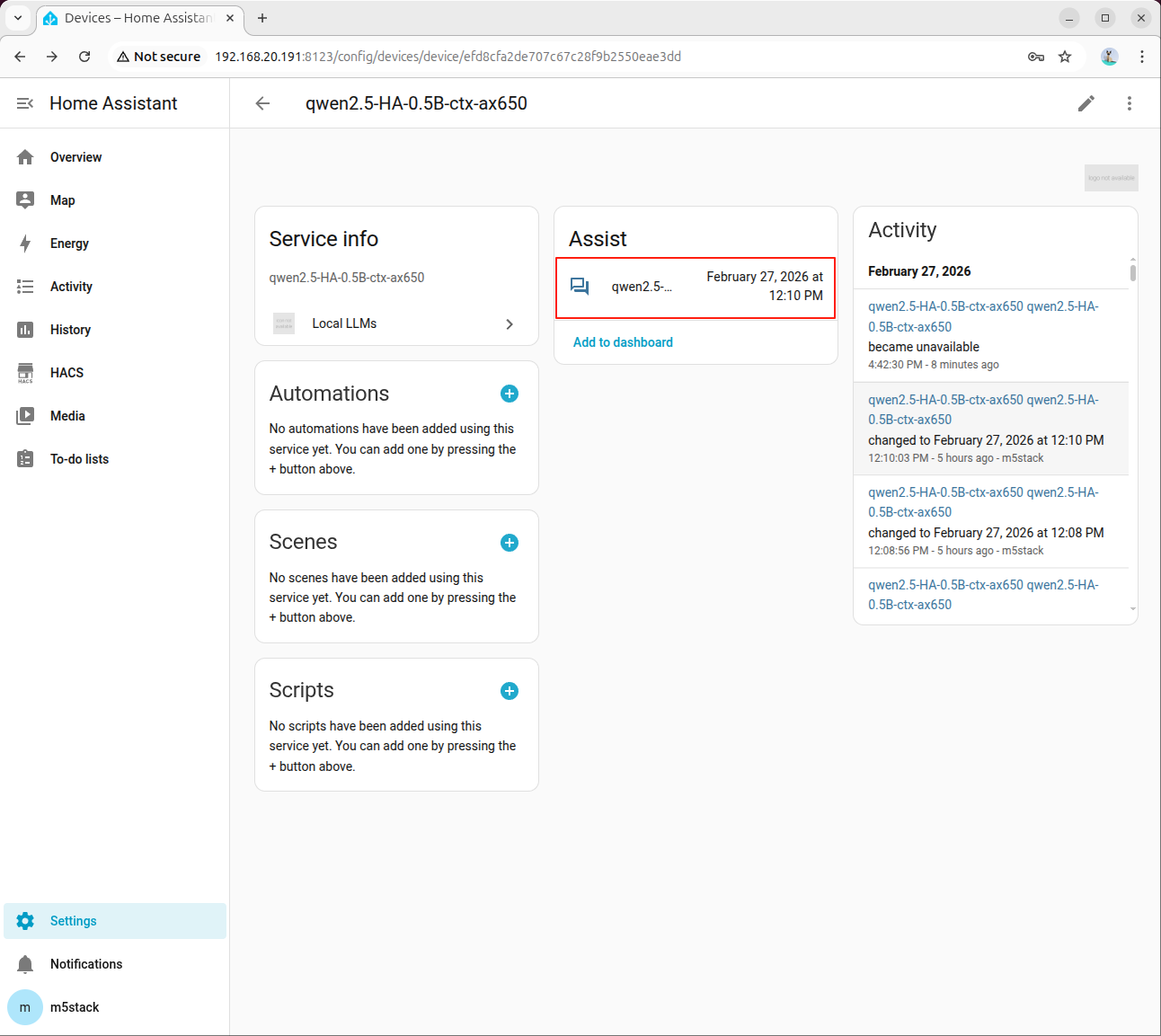
Task: Add a new script with plus icon
Action: click(509, 691)
